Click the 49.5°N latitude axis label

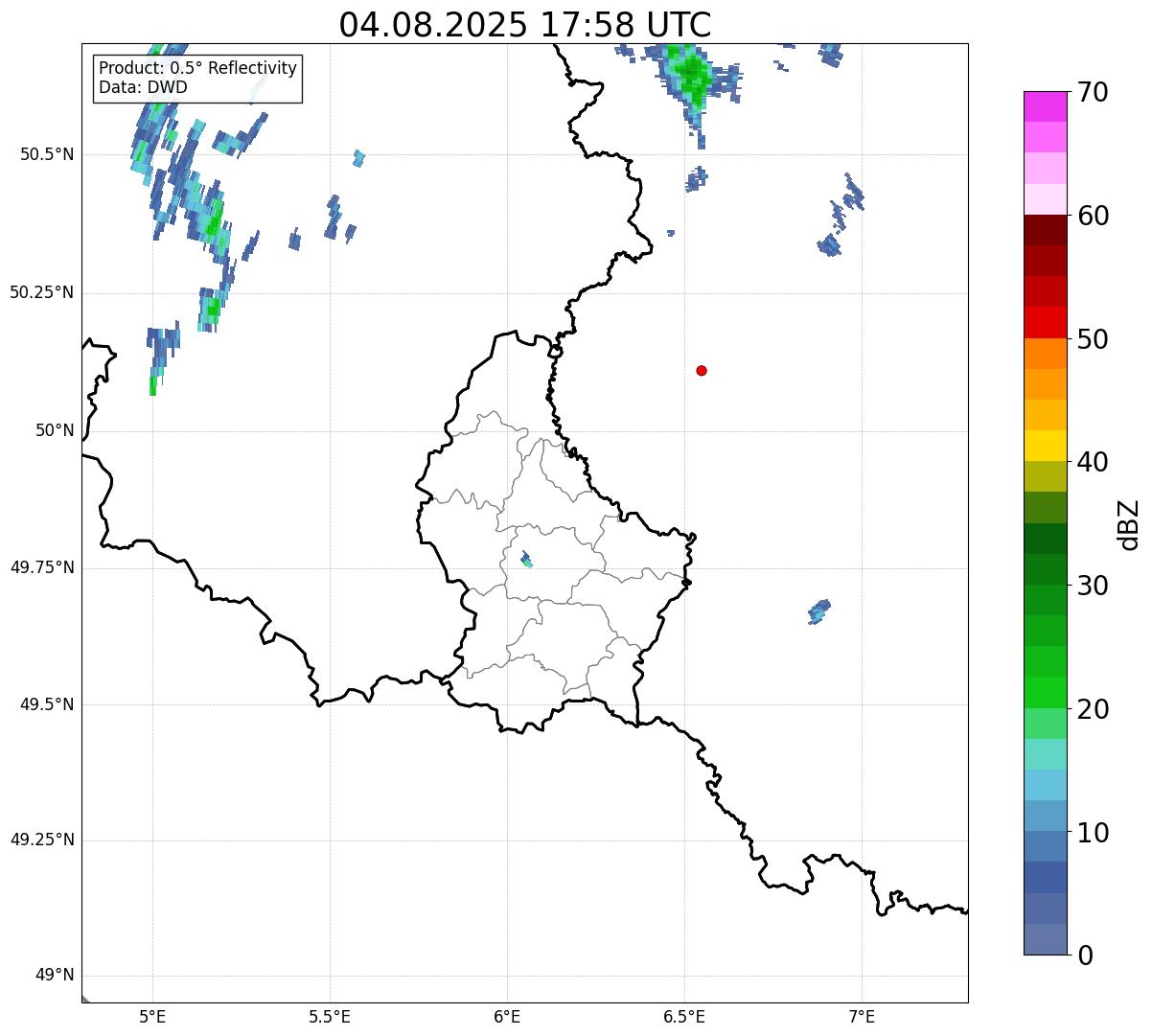41,704
